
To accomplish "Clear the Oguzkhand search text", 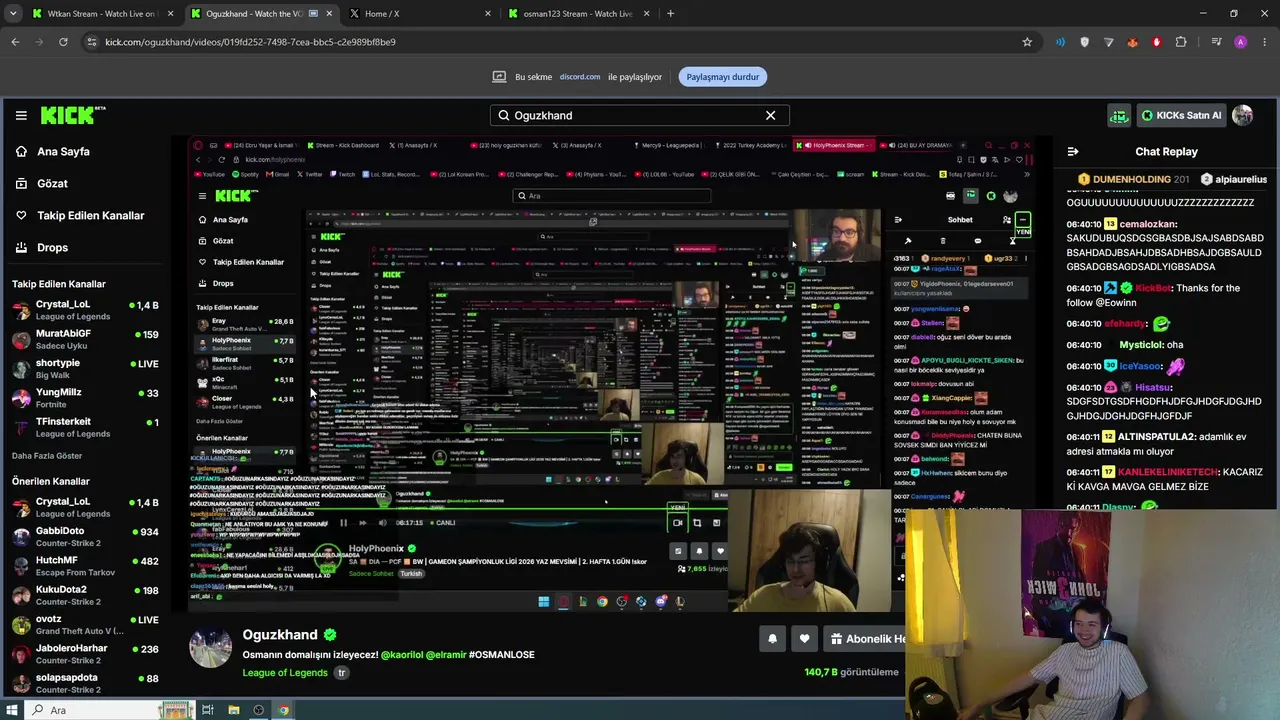I will pyautogui.click(x=770, y=115).
